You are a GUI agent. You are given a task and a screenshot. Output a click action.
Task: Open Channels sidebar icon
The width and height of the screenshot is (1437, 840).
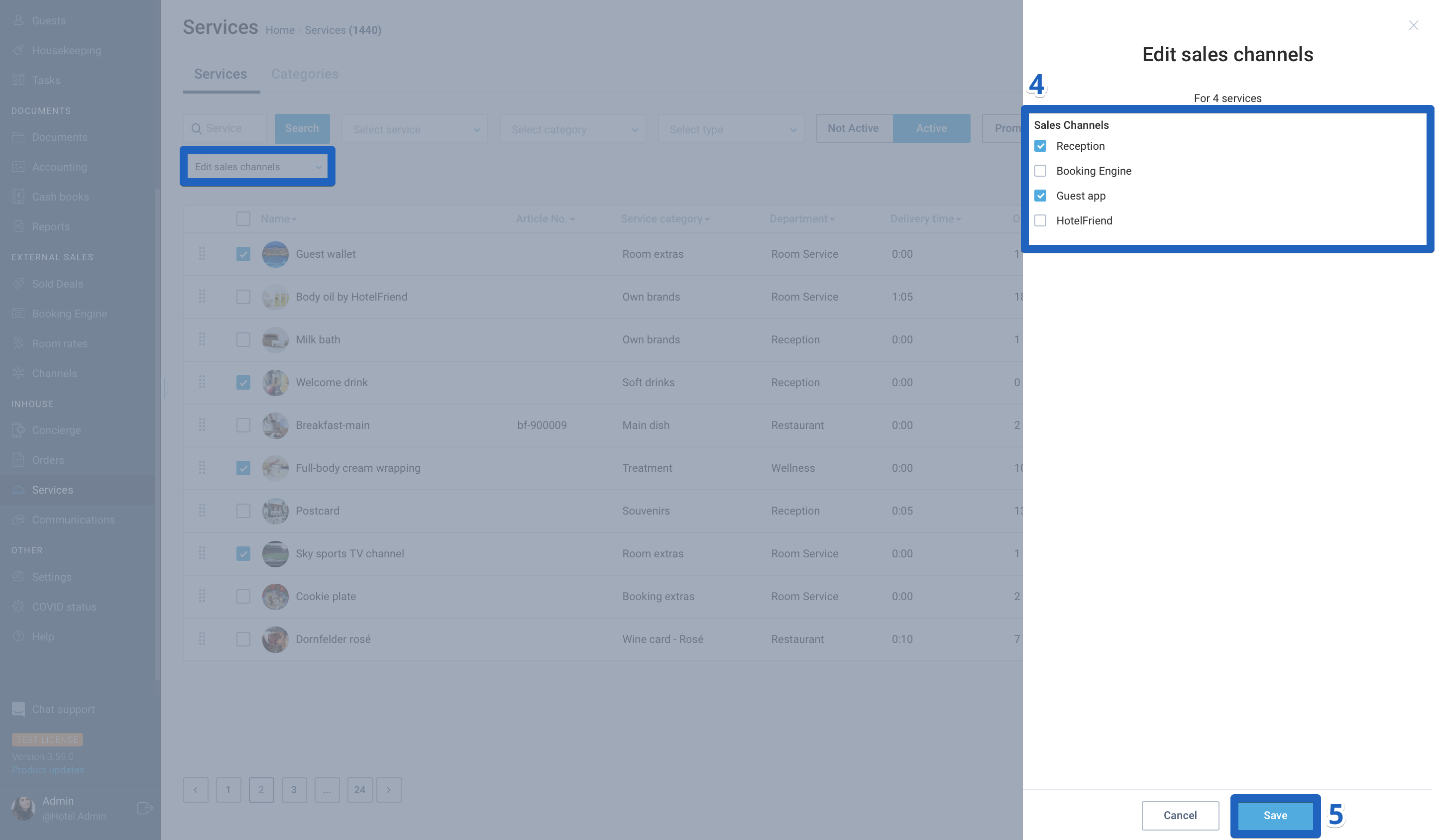18,373
